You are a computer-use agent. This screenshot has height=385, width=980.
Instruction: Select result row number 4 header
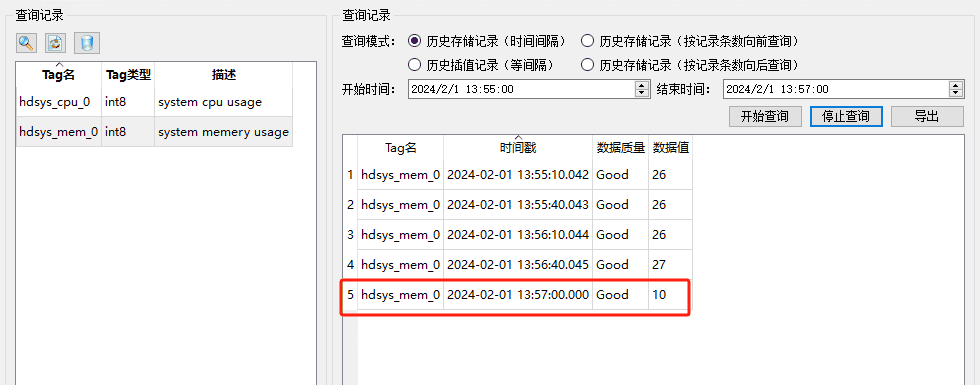(351, 265)
